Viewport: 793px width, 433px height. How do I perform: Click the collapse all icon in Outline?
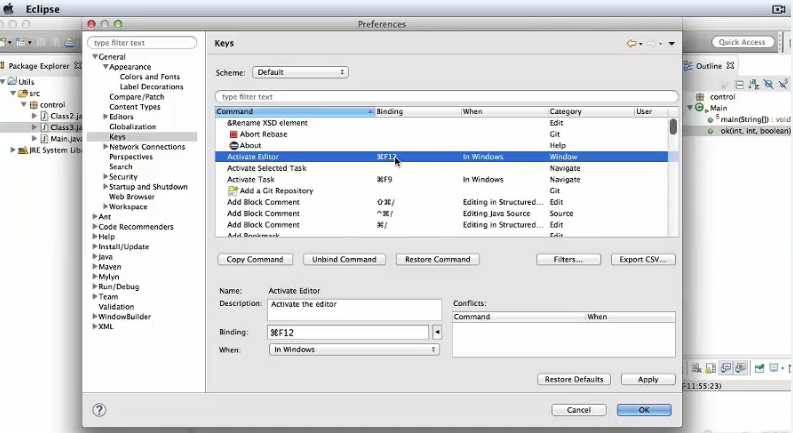(x=739, y=84)
